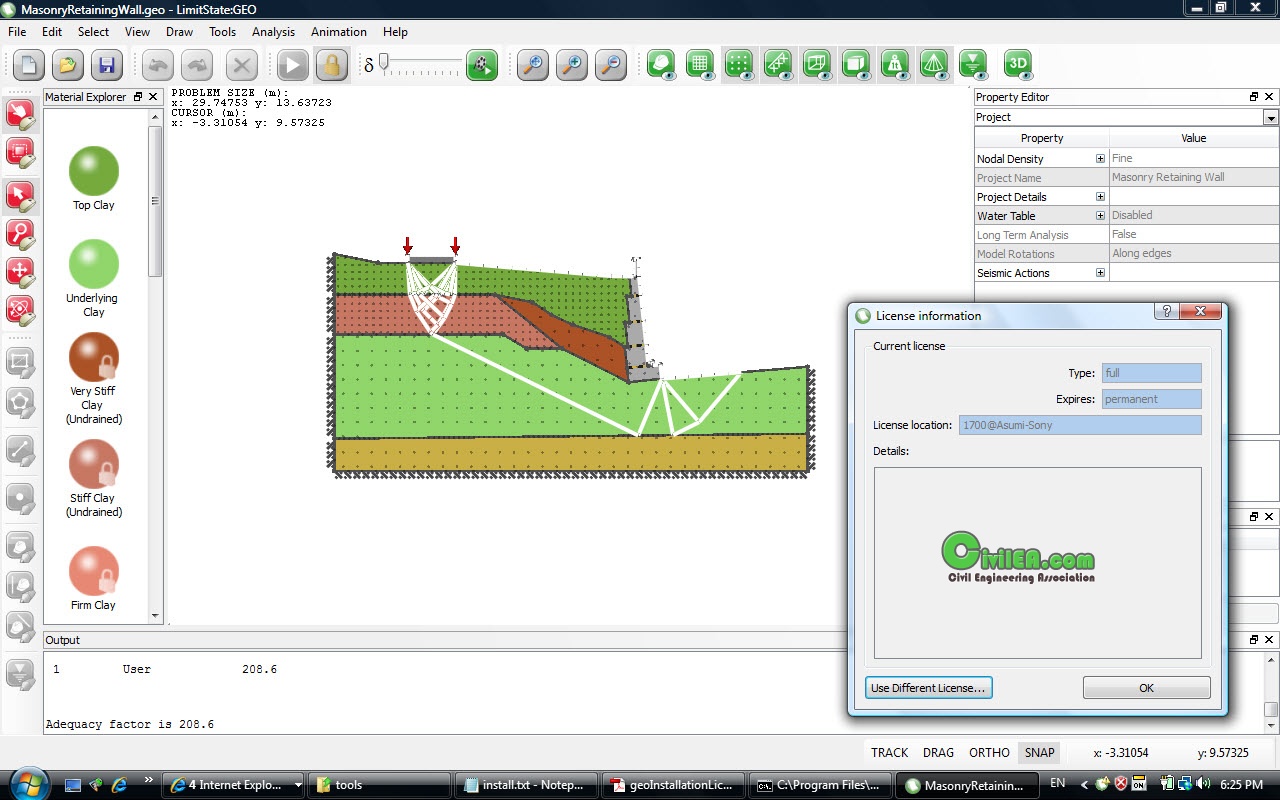Toggle grid visibility icon
Screen dimensions: 1280x800
[700, 65]
